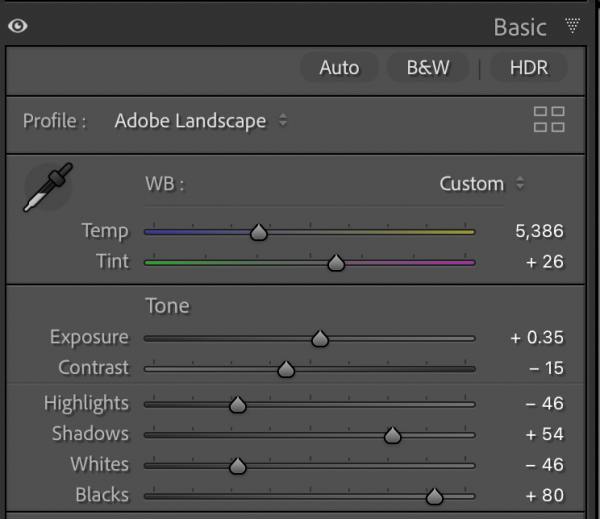This screenshot has height=519, width=600.
Task: Edit the Contrast value – 15
Action: pos(546,368)
